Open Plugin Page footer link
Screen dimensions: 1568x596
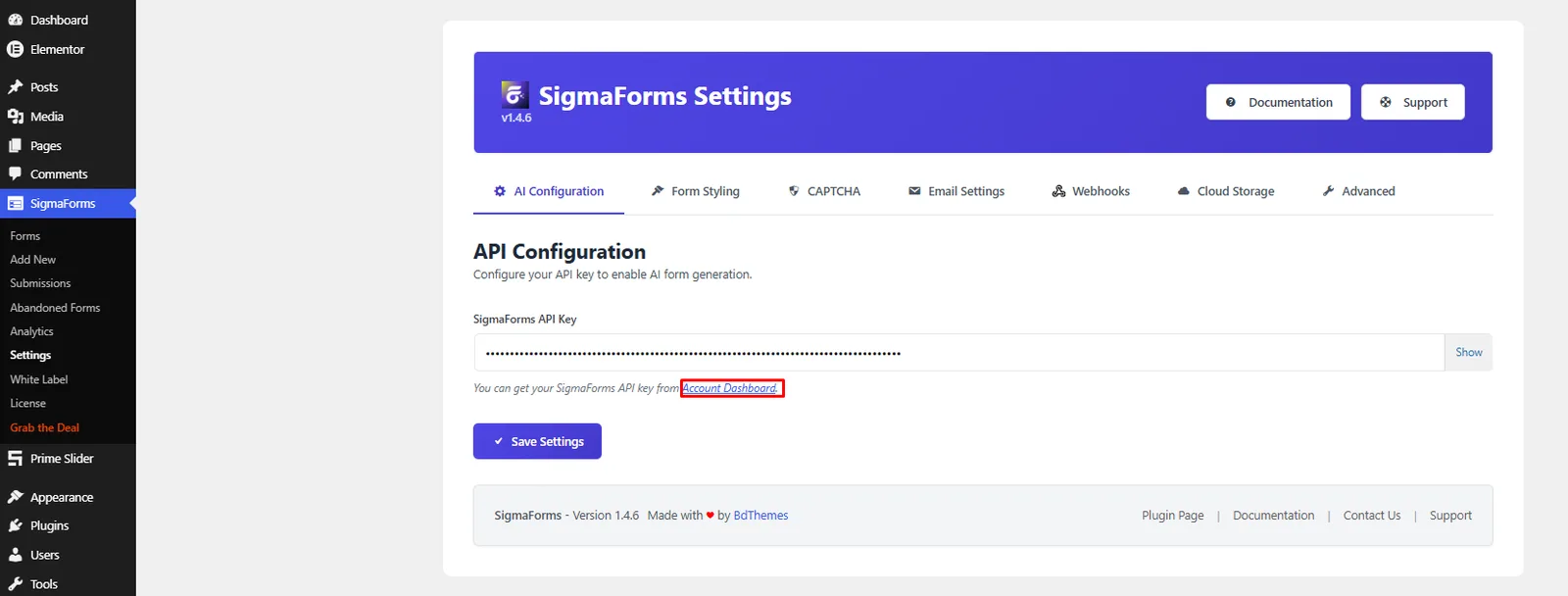1173,516
